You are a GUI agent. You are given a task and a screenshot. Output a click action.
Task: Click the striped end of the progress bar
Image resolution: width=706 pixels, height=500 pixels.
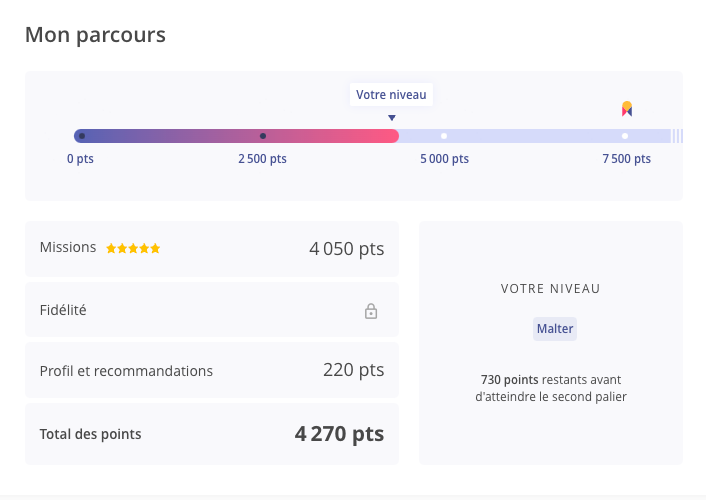[677, 136]
